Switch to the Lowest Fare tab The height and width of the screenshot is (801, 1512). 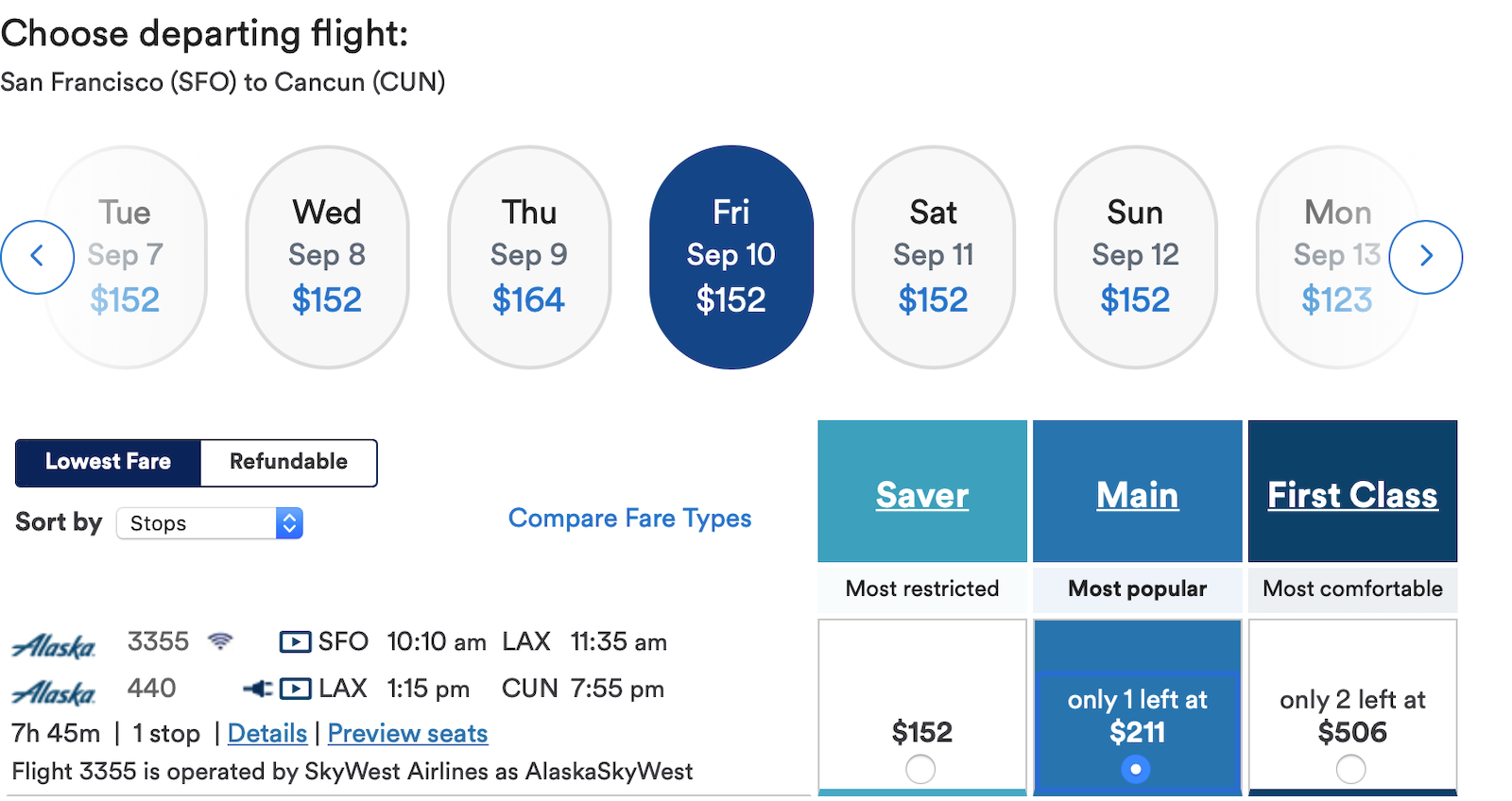108,462
